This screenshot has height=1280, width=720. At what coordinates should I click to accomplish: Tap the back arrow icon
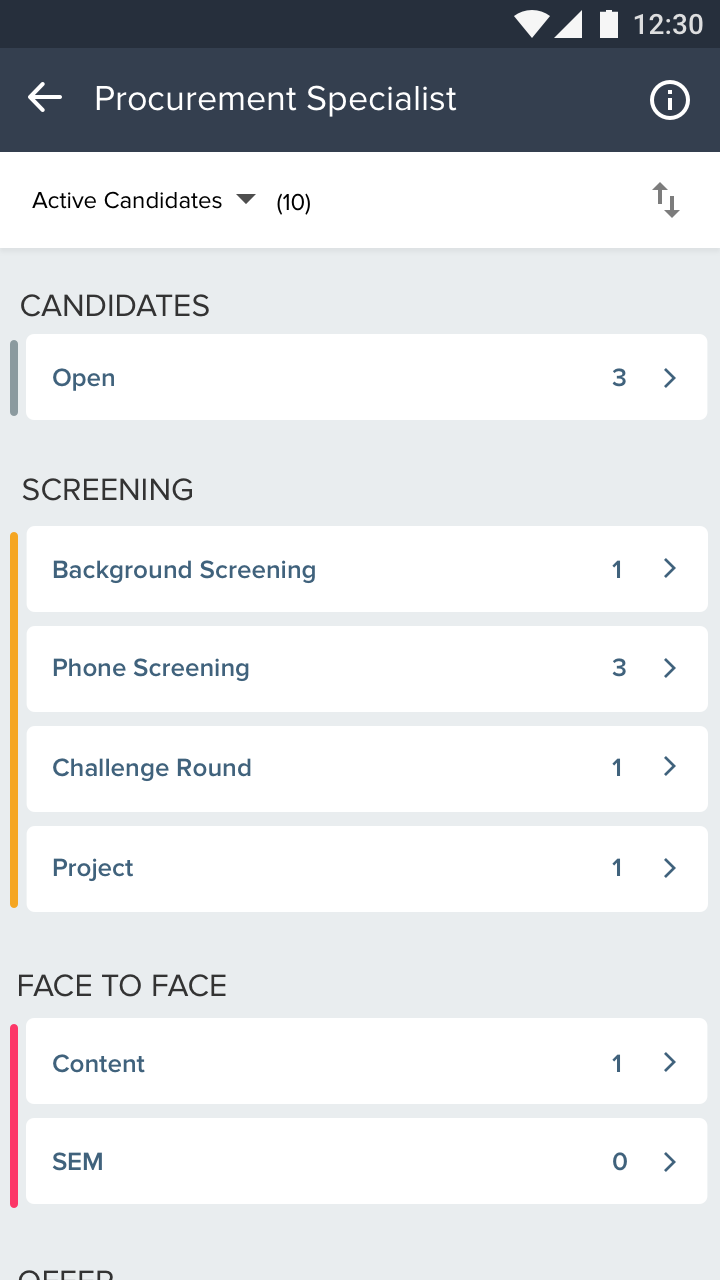pos(45,98)
